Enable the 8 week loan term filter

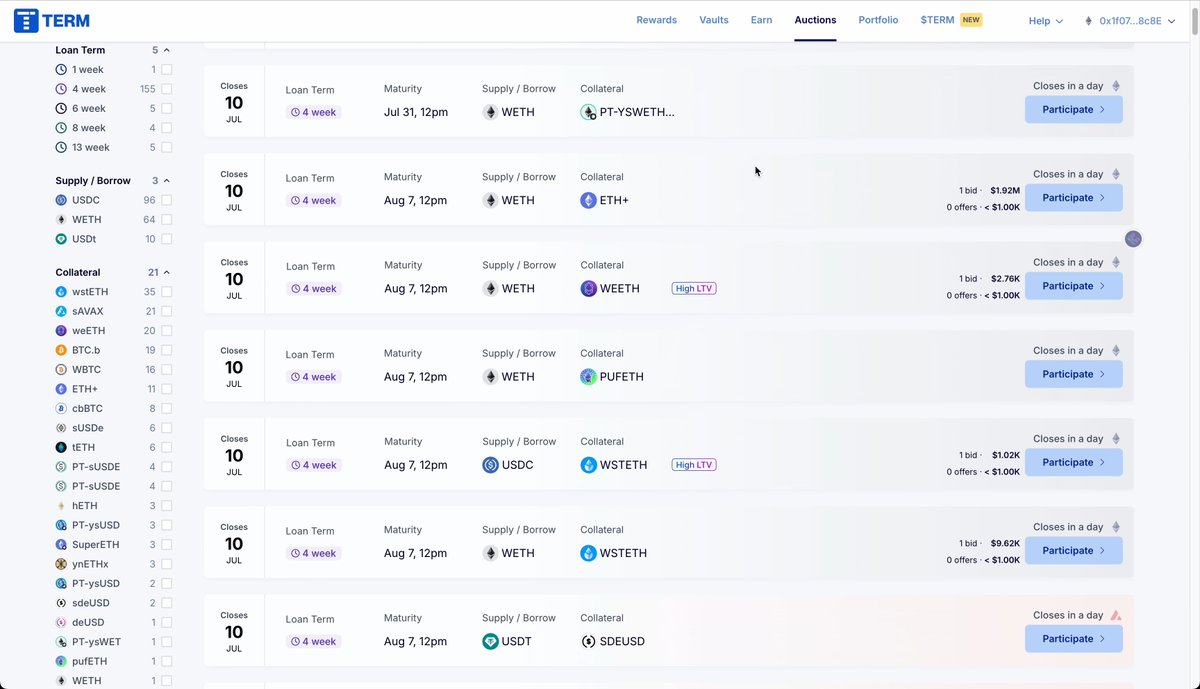click(167, 128)
